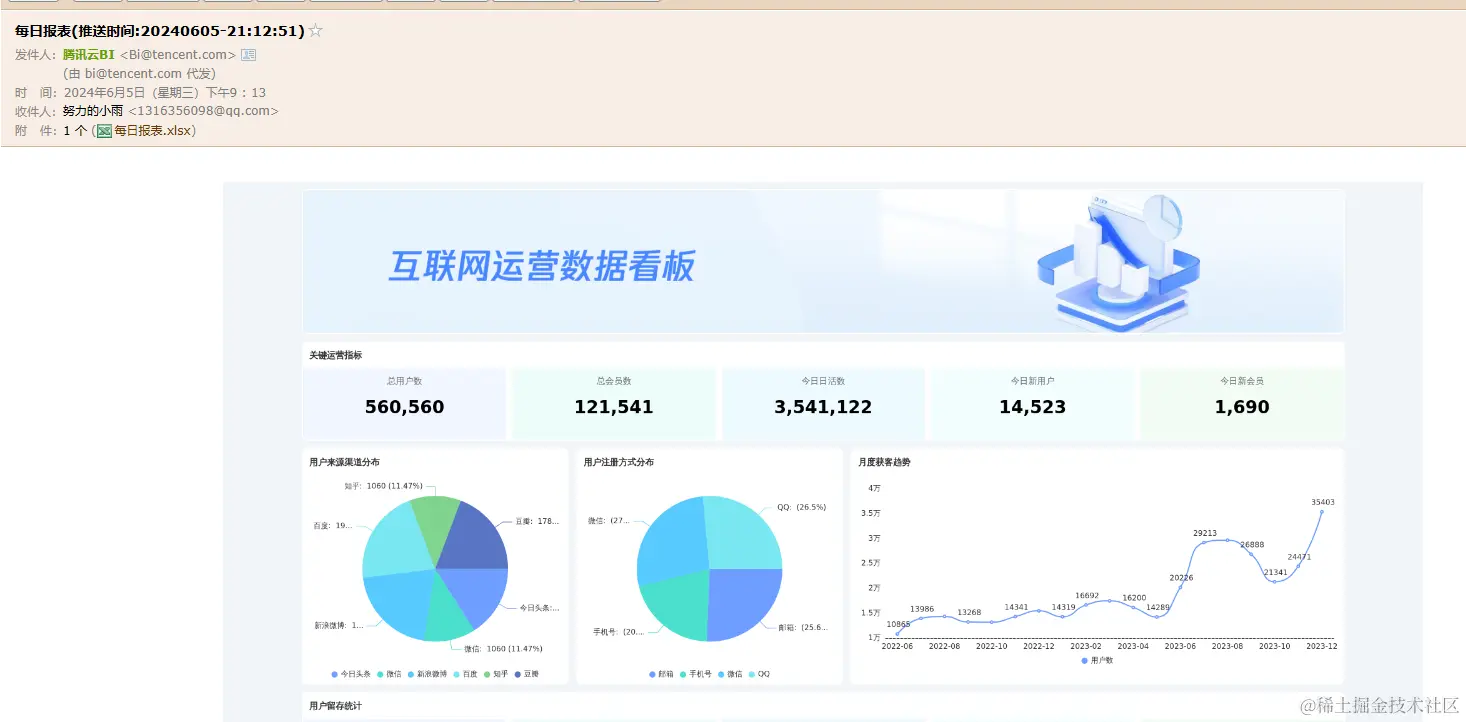Toggle 百度 legend in channel chart
This screenshot has width=1466, height=722.
[464, 674]
